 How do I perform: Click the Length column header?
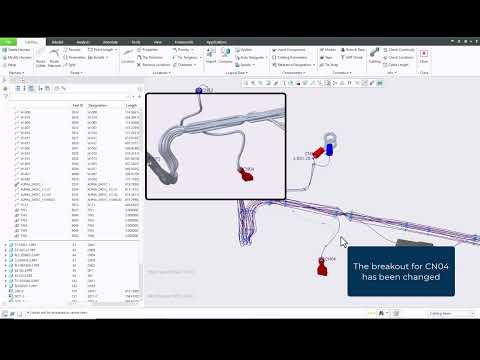(x=131, y=105)
